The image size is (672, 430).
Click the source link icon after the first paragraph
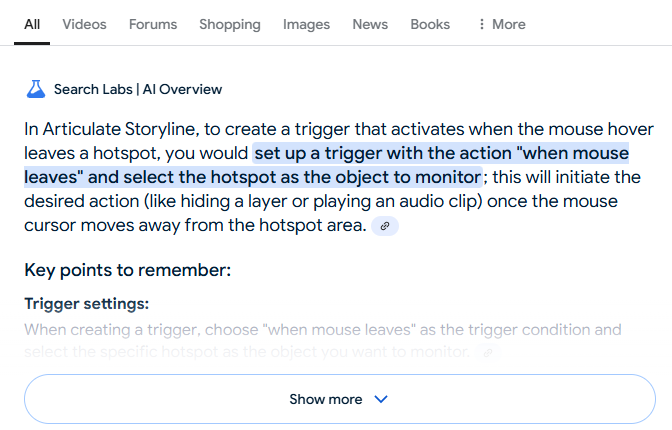(385, 227)
